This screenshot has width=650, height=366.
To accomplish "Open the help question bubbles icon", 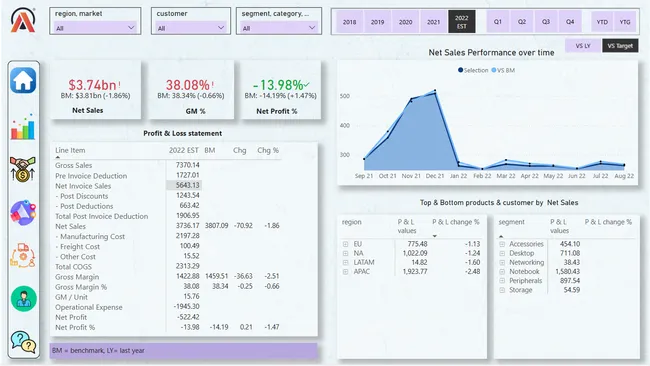I will [x=23, y=342].
